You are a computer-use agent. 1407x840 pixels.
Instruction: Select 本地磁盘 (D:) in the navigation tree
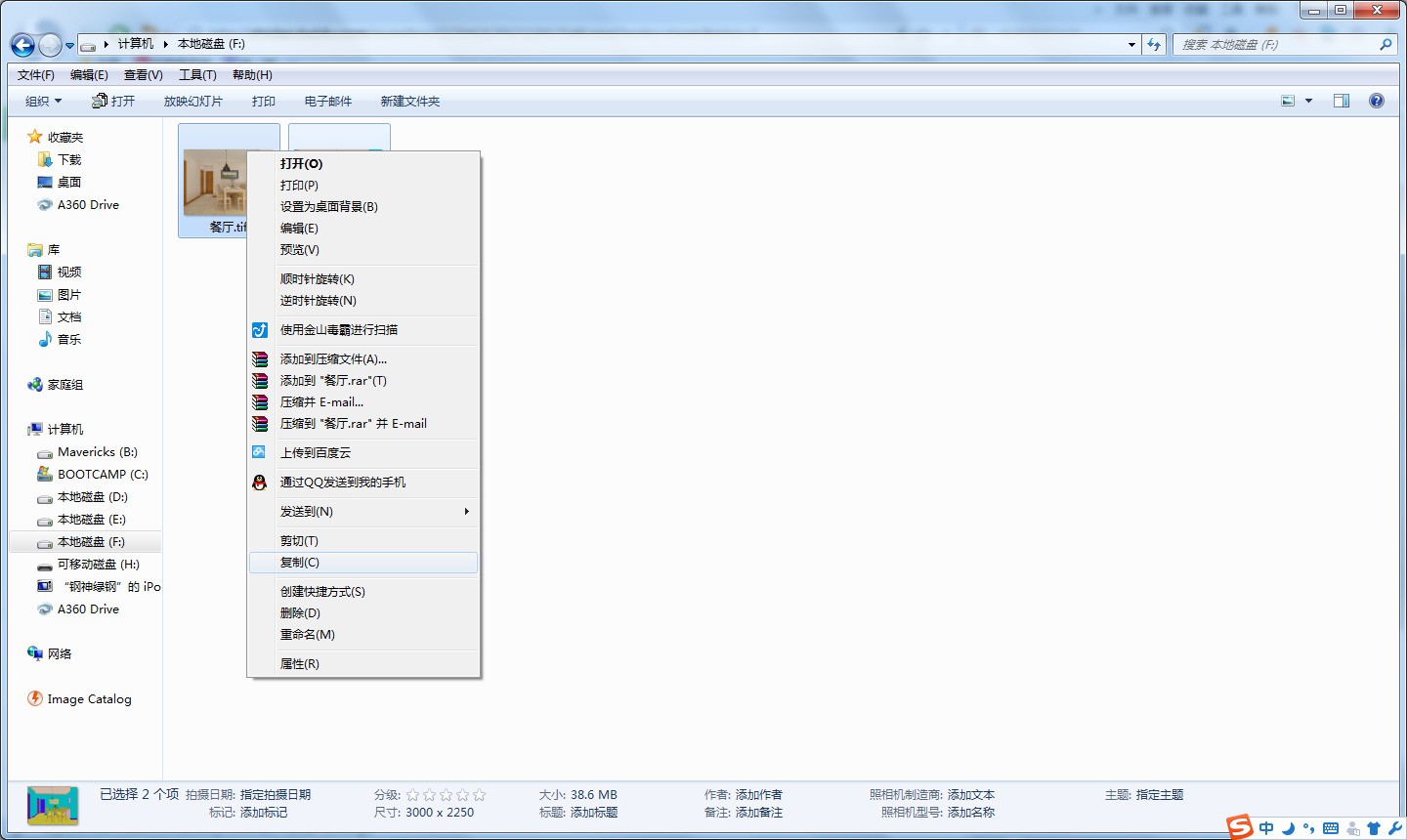93,497
